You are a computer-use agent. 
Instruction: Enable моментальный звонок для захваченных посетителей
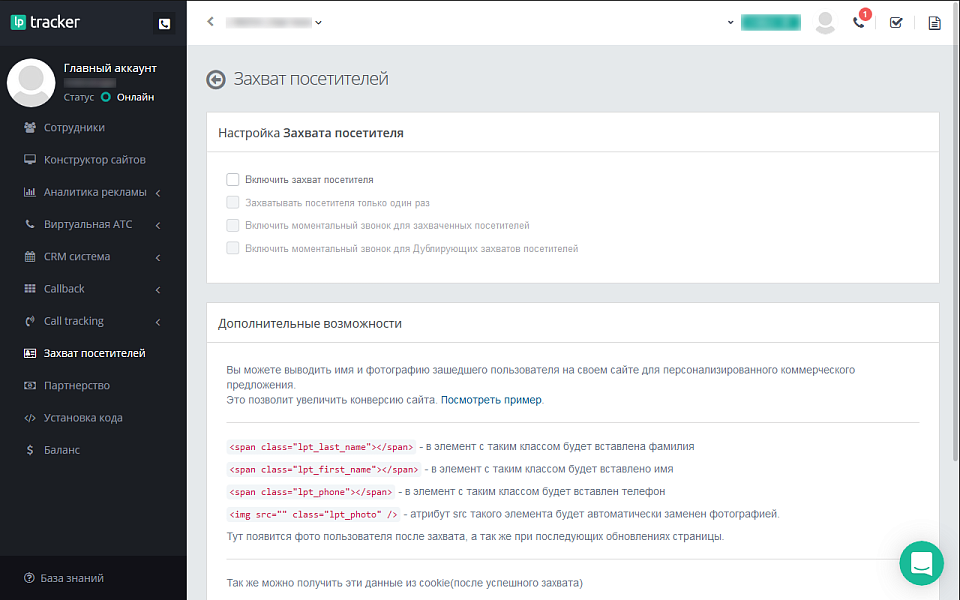232,225
